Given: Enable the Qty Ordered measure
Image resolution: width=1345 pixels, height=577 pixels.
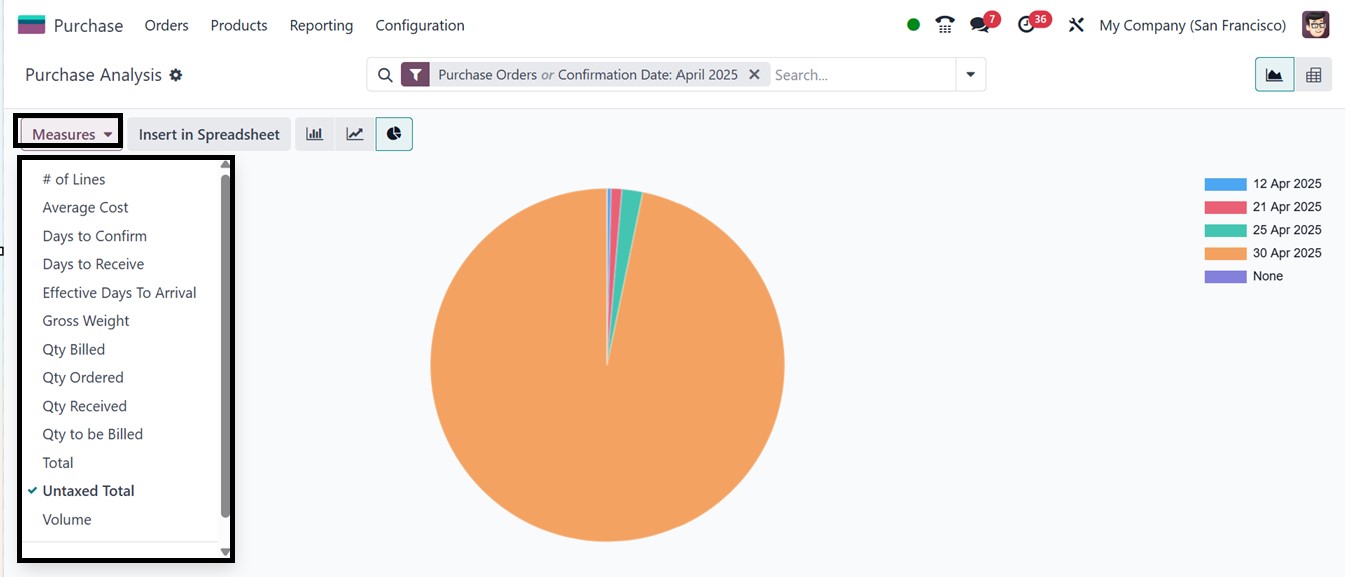Looking at the screenshot, I should click(83, 377).
